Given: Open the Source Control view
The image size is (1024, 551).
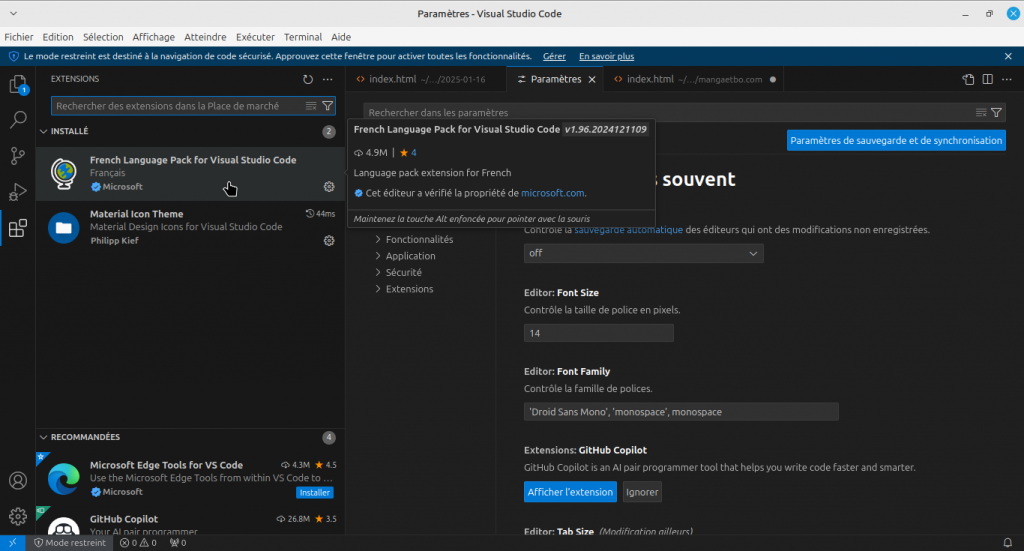Looking at the screenshot, I should point(18,156).
